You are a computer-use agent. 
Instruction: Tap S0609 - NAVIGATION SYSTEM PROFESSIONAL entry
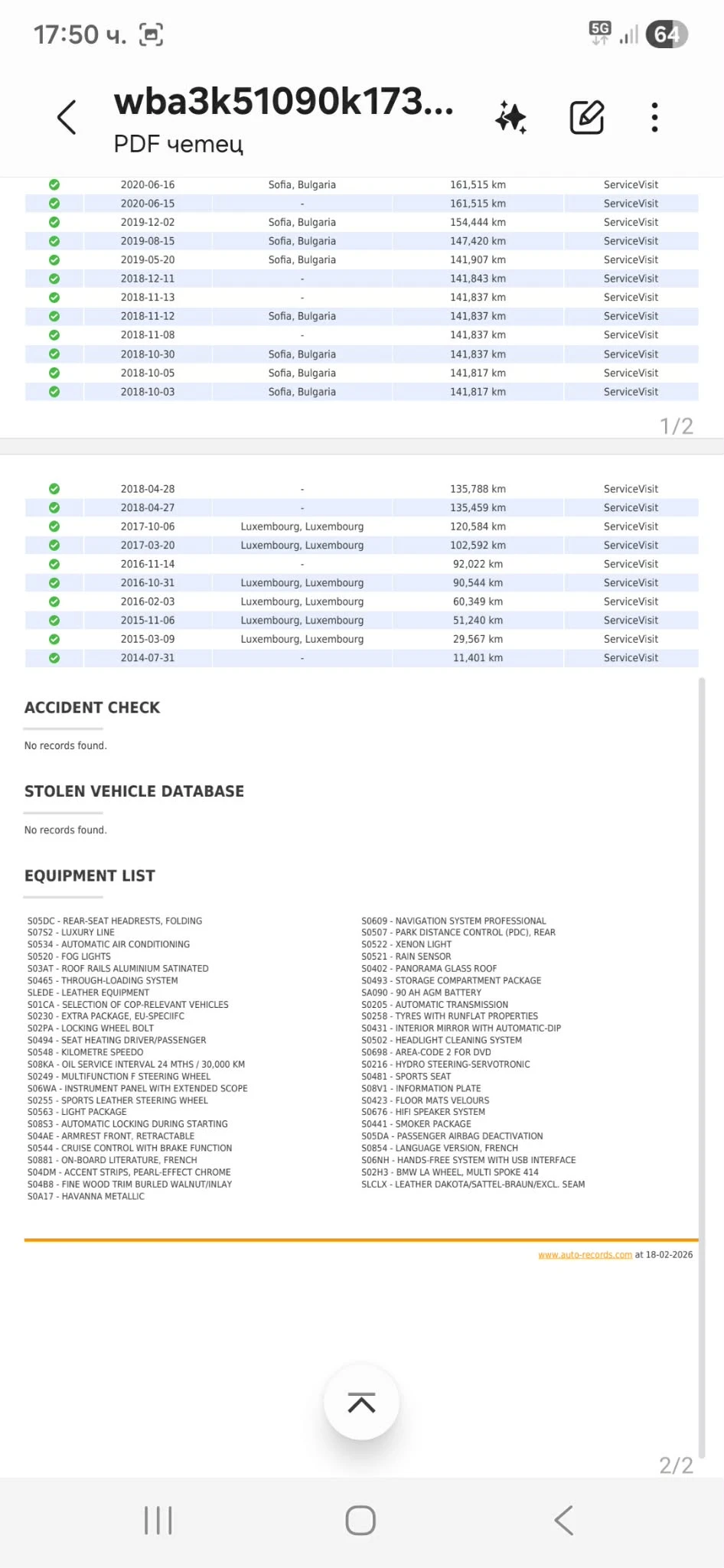[454, 921]
